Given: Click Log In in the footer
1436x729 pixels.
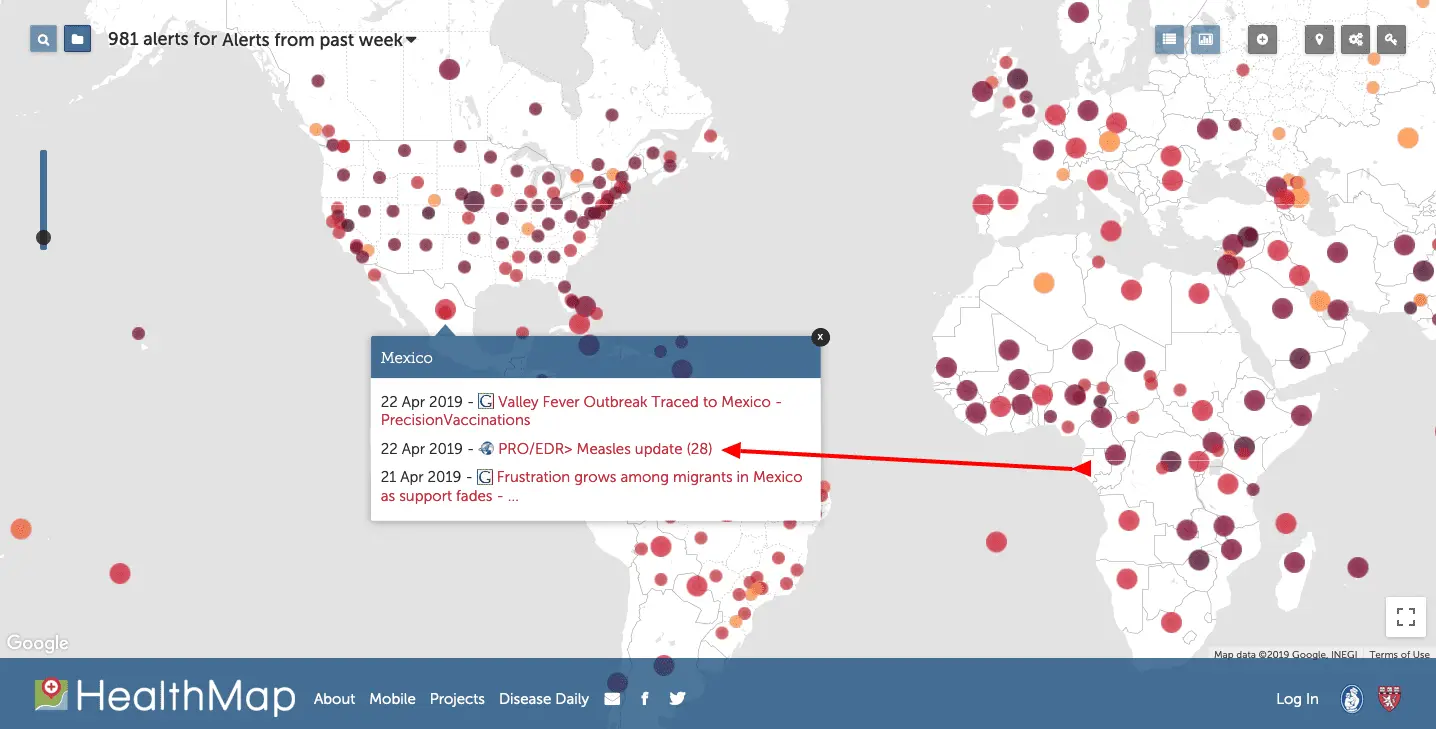Looking at the screenshot, I should pyautogui.click(x=1297, y=699).
